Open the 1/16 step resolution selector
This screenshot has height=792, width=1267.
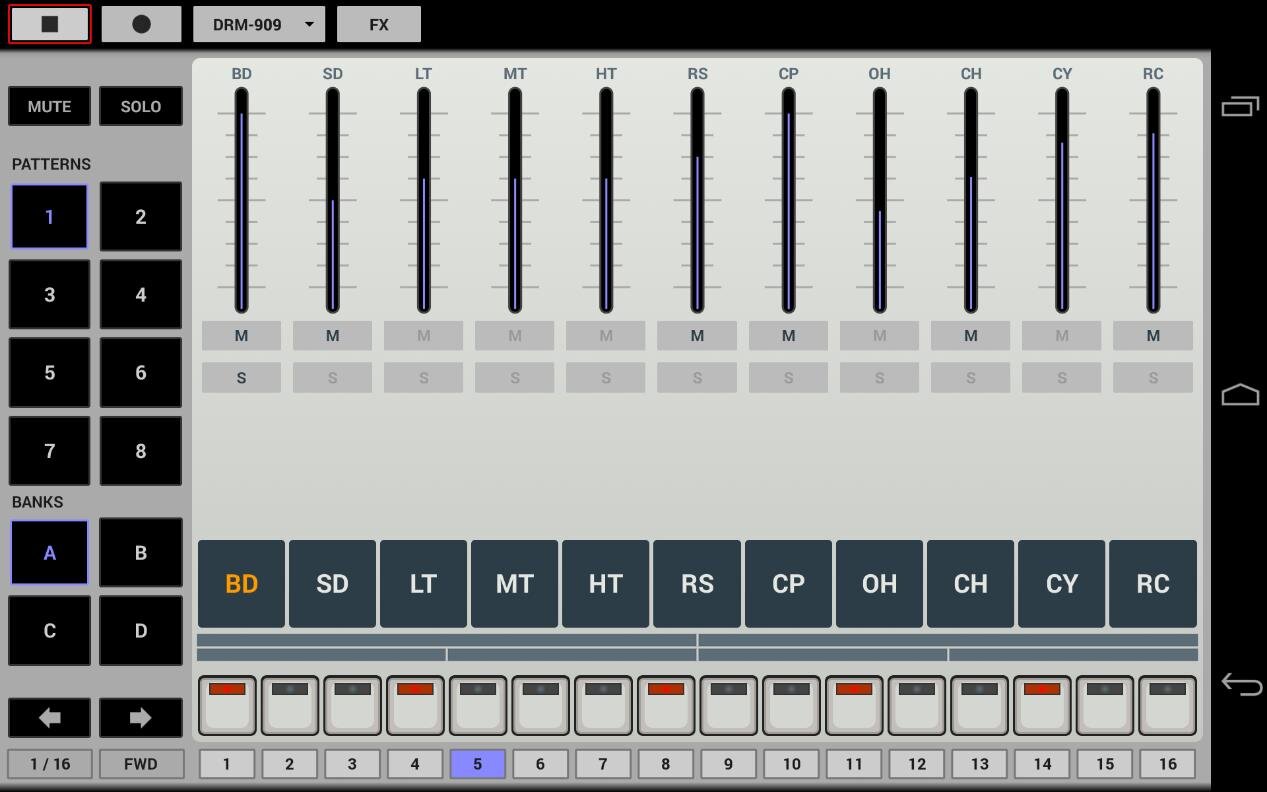(49, 764)
